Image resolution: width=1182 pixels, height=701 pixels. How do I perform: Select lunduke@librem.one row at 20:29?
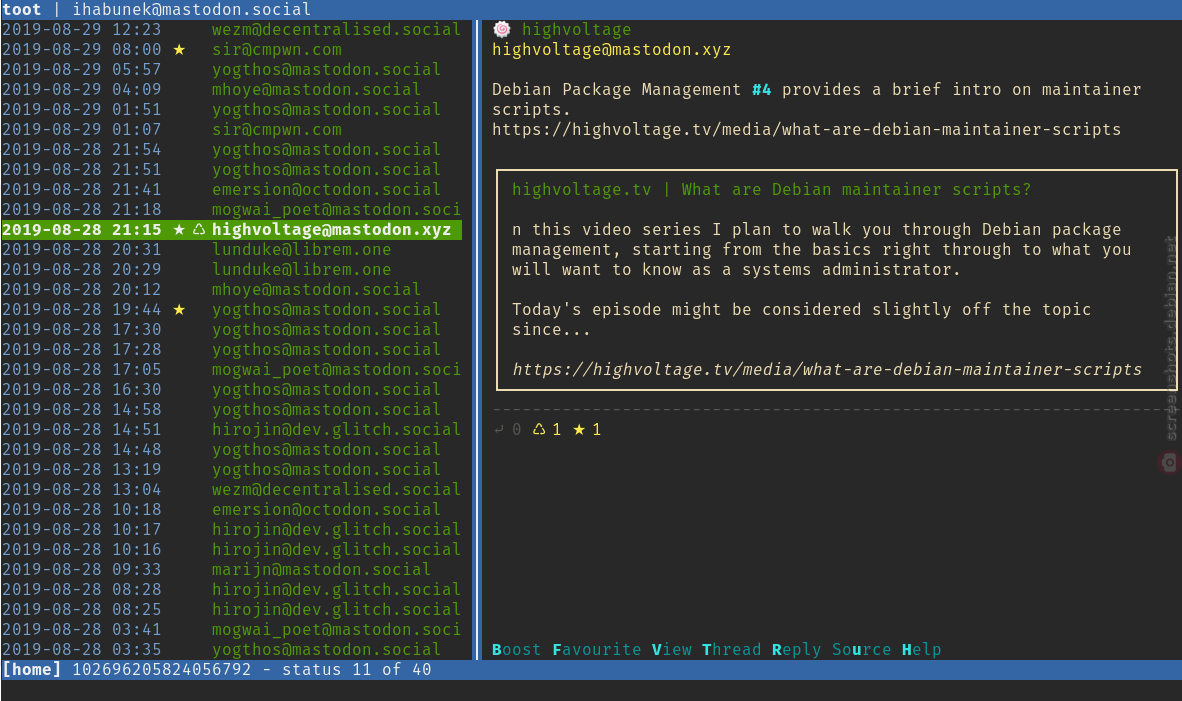pos(231,270)
